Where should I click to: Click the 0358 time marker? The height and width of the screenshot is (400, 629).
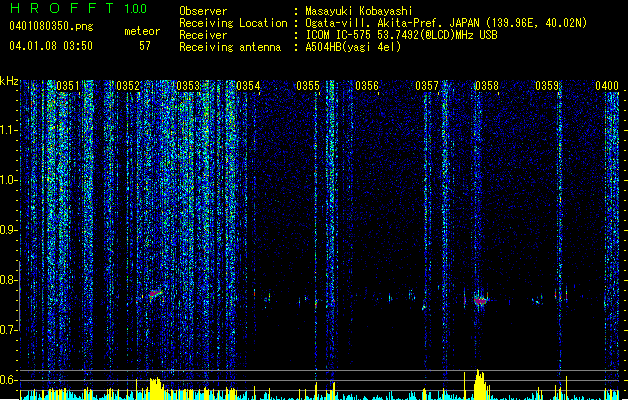[487, 86]
